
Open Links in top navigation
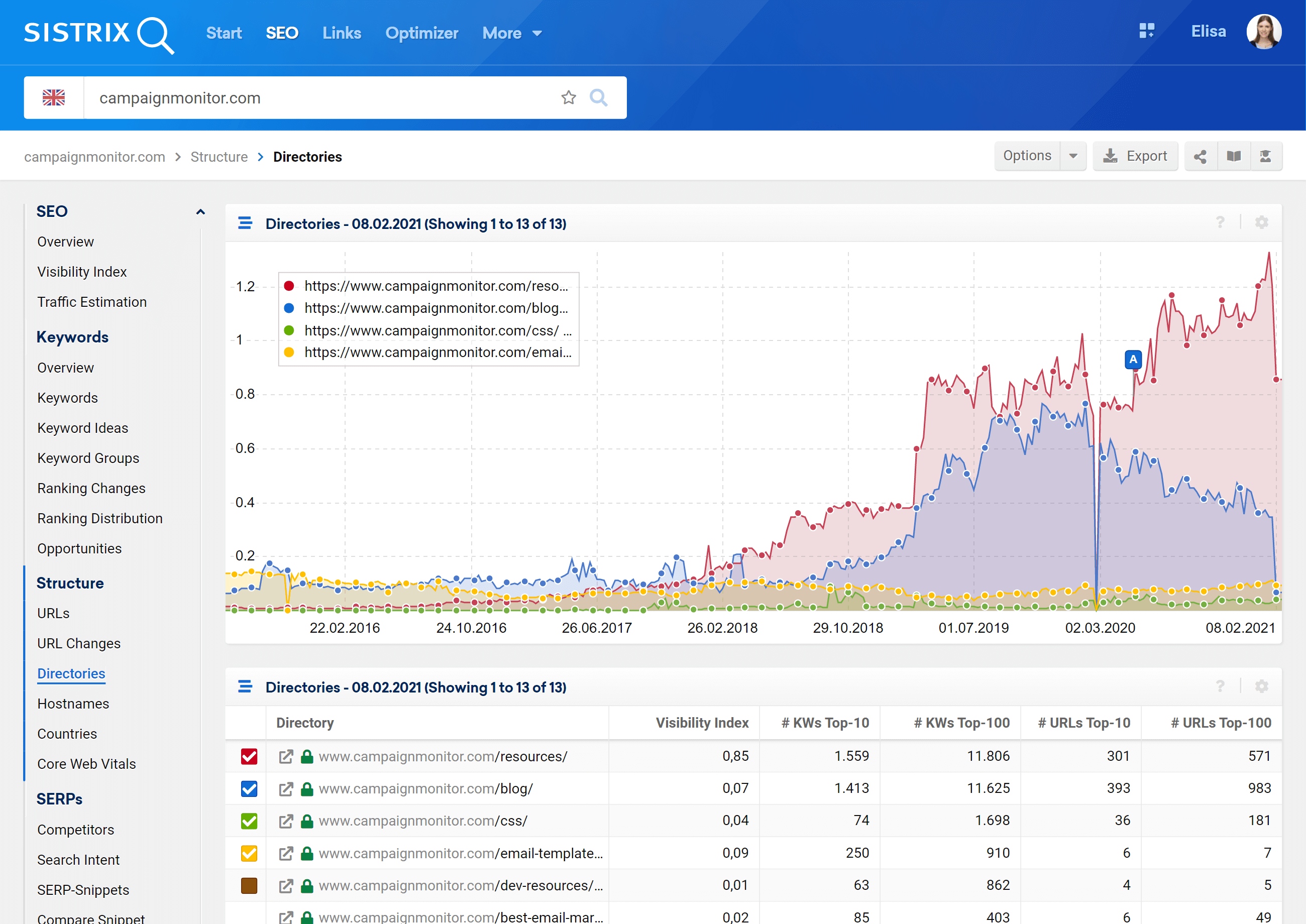point(342,34)
